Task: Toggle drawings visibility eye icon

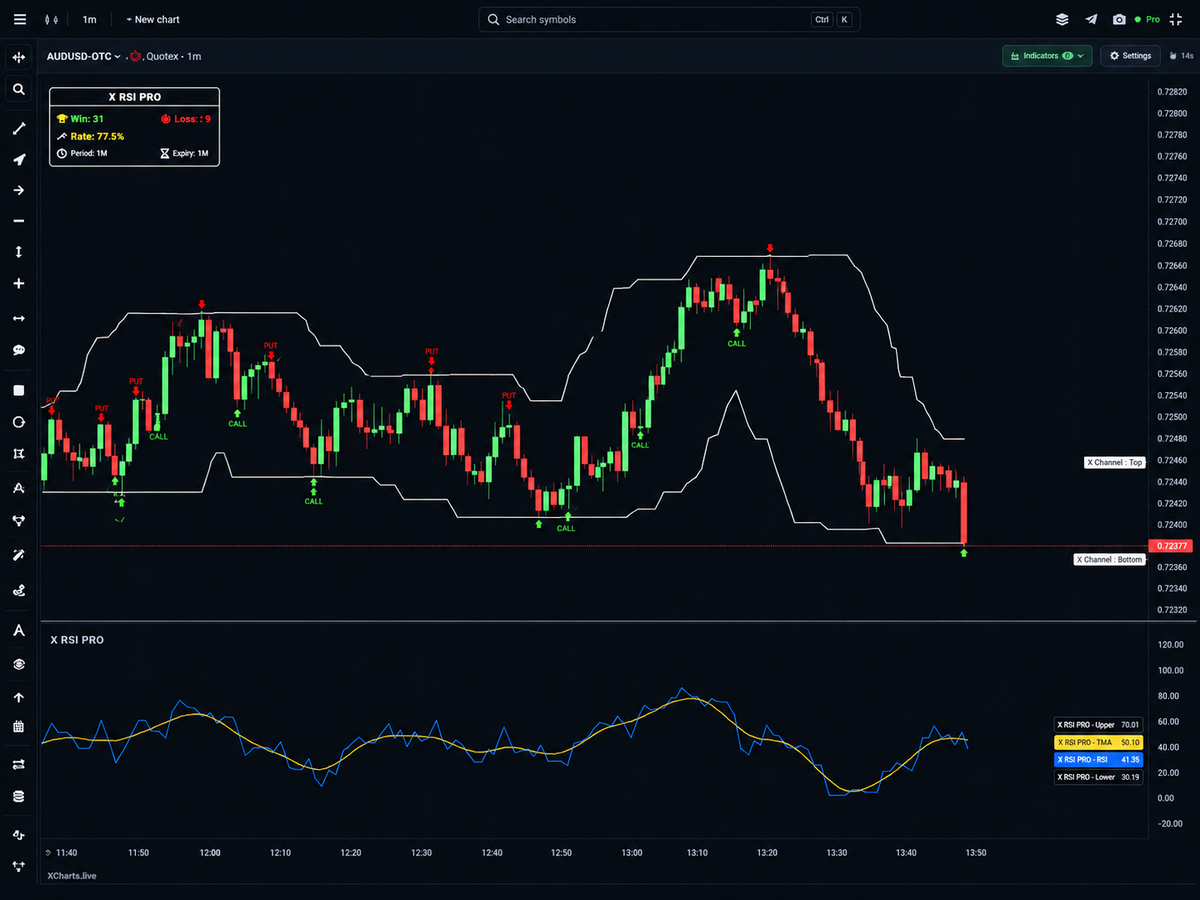Action: click(18, 664)
